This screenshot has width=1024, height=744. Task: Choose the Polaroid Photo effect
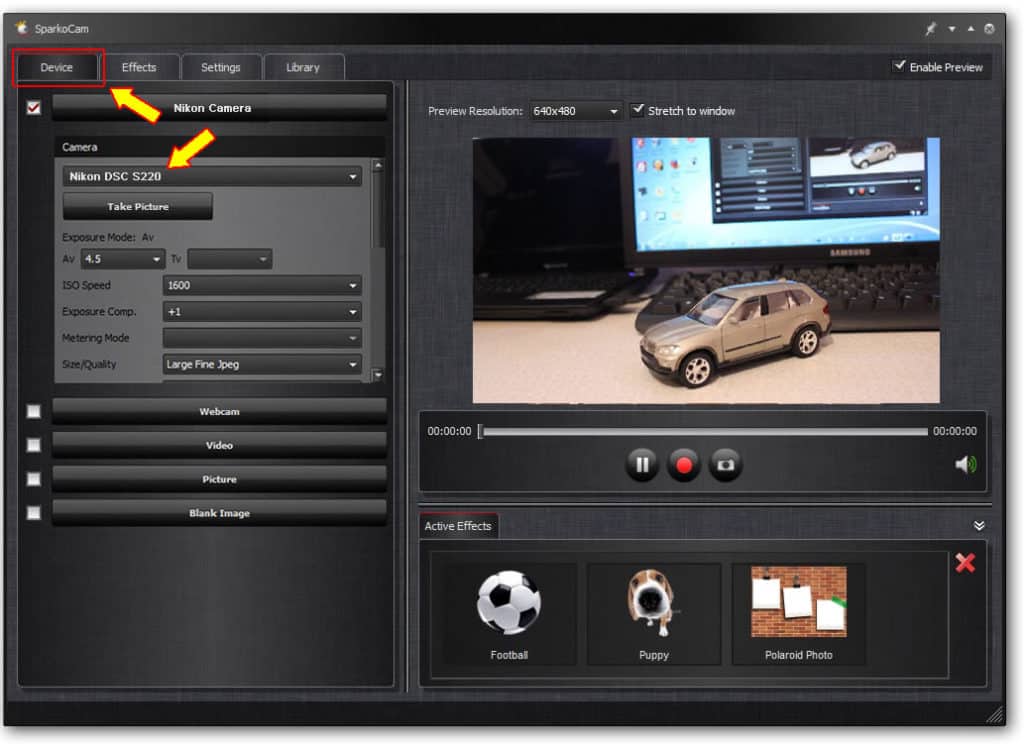point(798,613)
